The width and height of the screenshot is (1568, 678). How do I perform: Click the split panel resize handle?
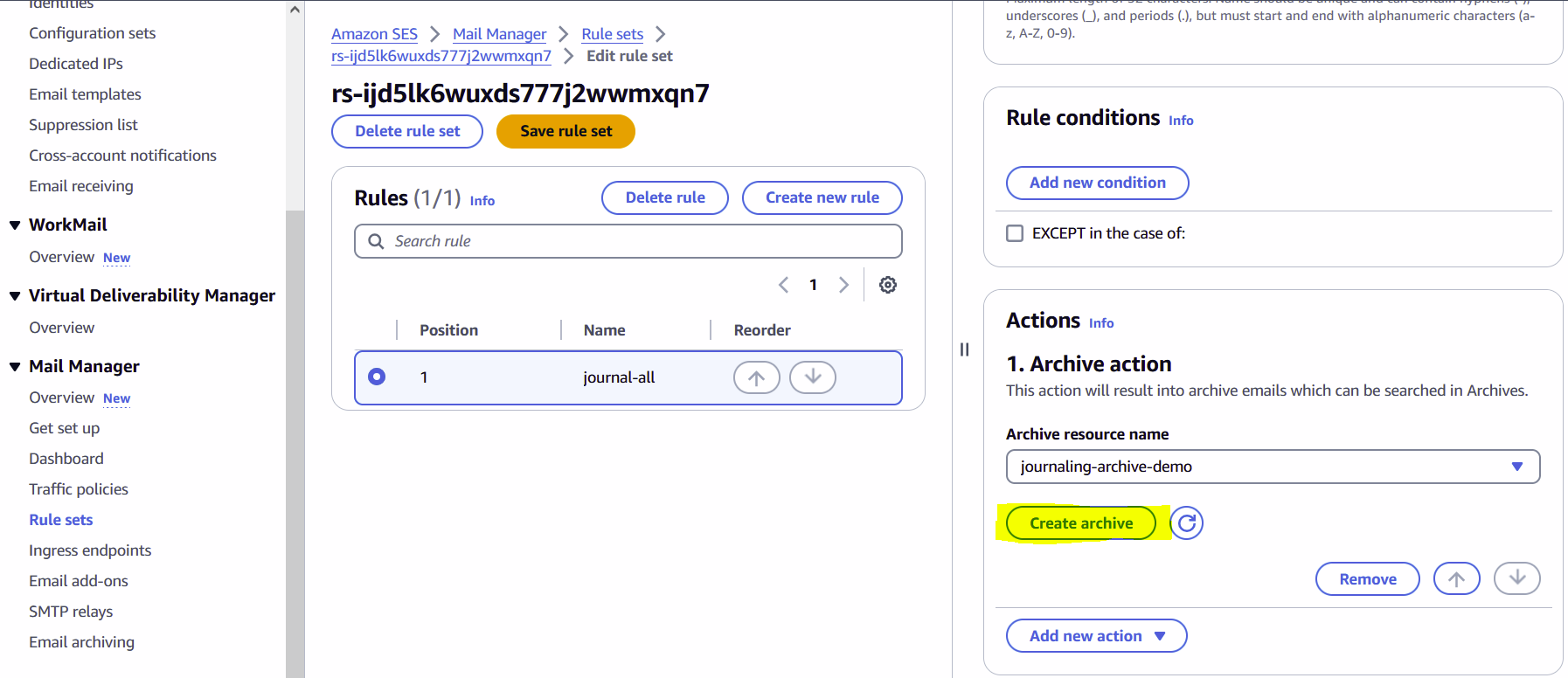point(964,349)
